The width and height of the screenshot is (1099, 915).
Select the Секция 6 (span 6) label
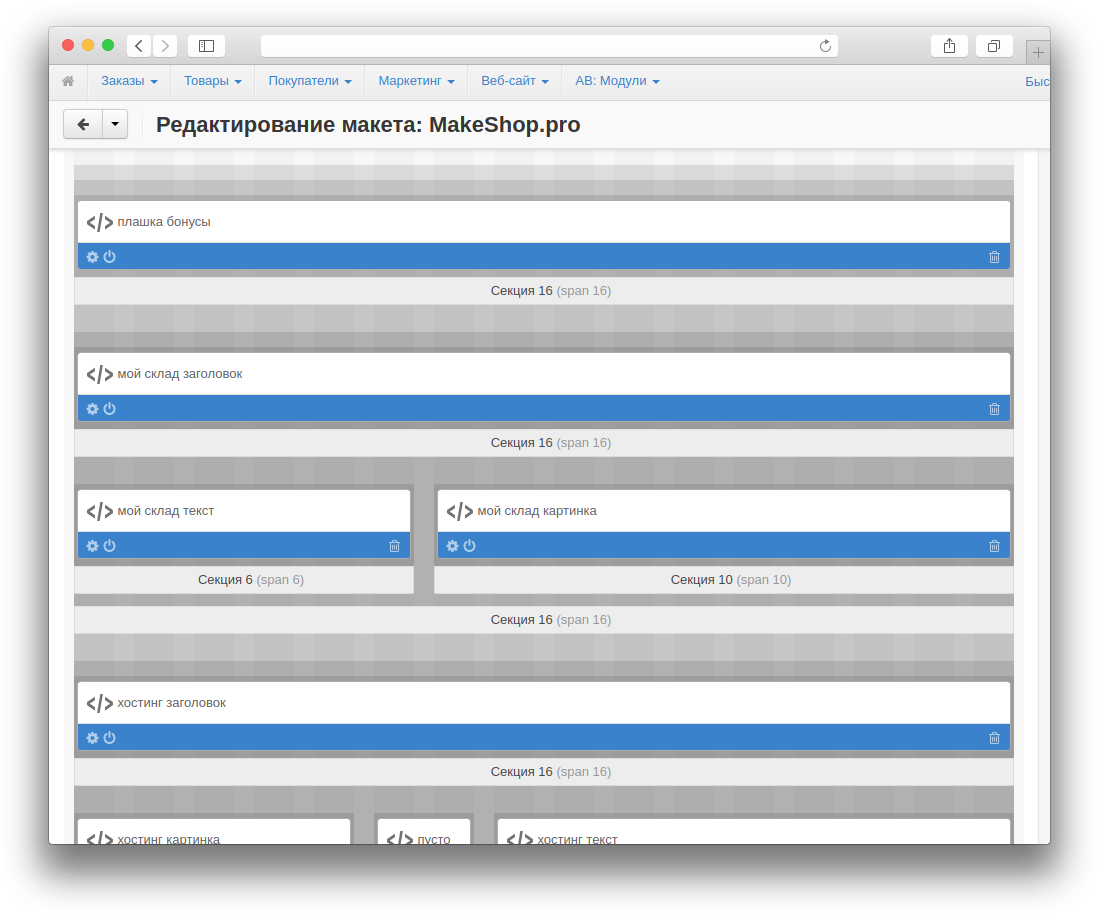251,580
